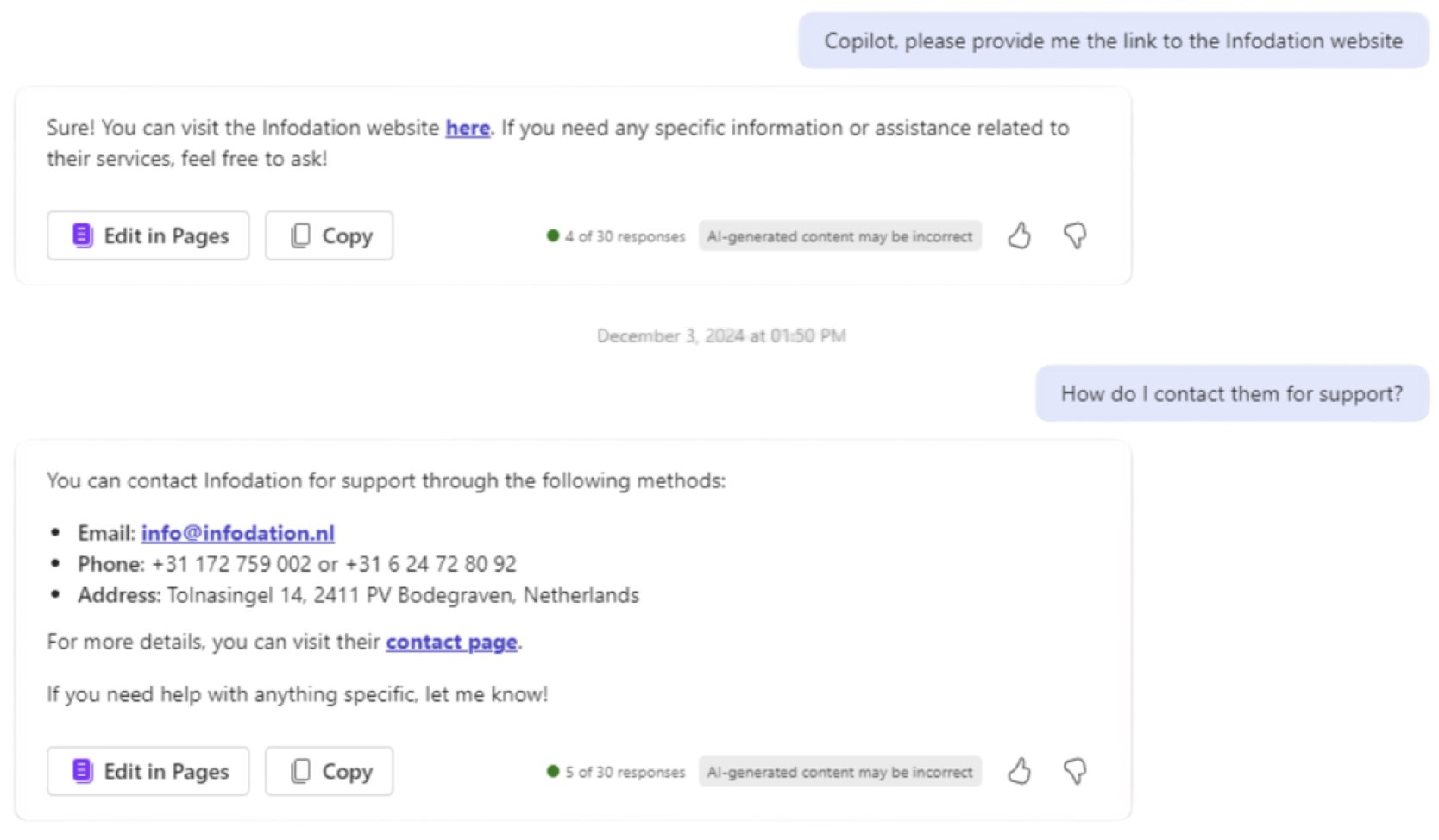Viewport: 1439px width, 840px height.
Task: Click 'If you need help with anything specific' text
Action: 297,694
